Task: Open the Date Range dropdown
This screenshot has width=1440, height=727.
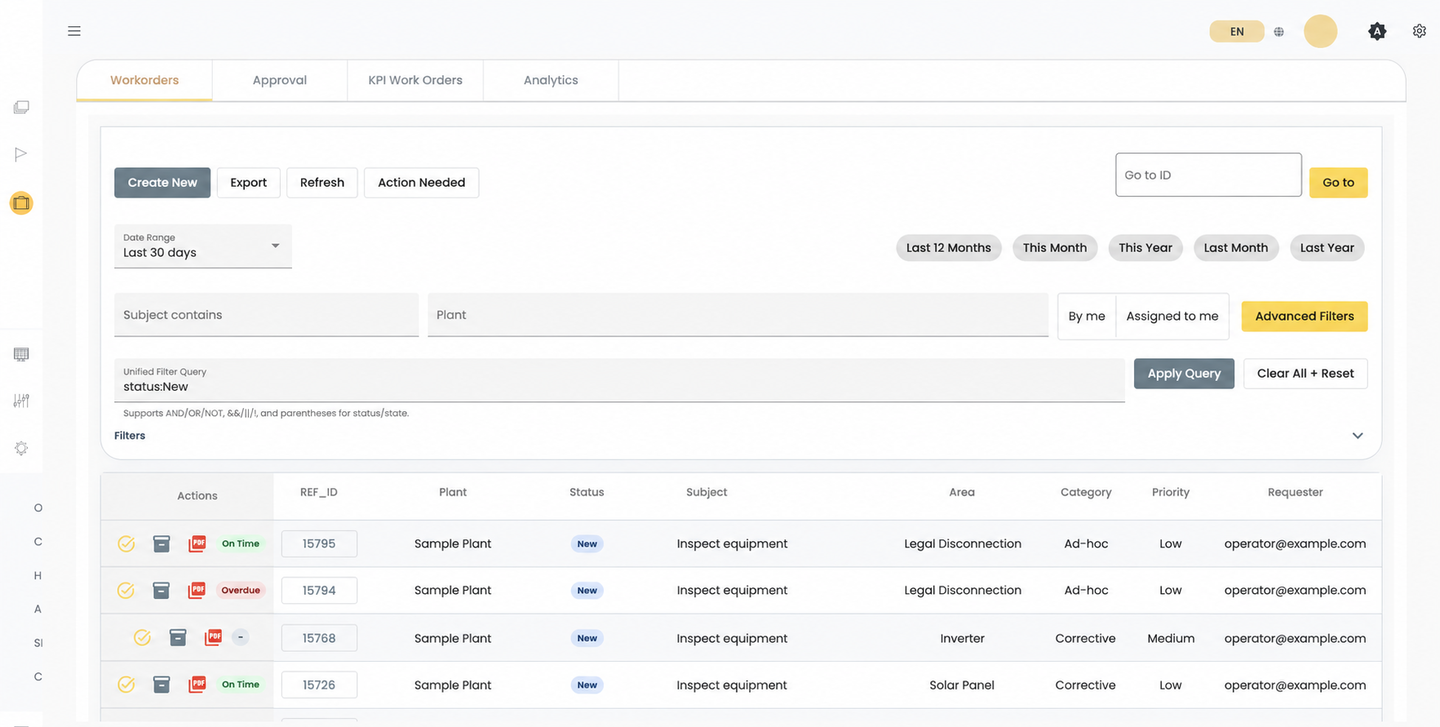Action: (x=203, y=246)
